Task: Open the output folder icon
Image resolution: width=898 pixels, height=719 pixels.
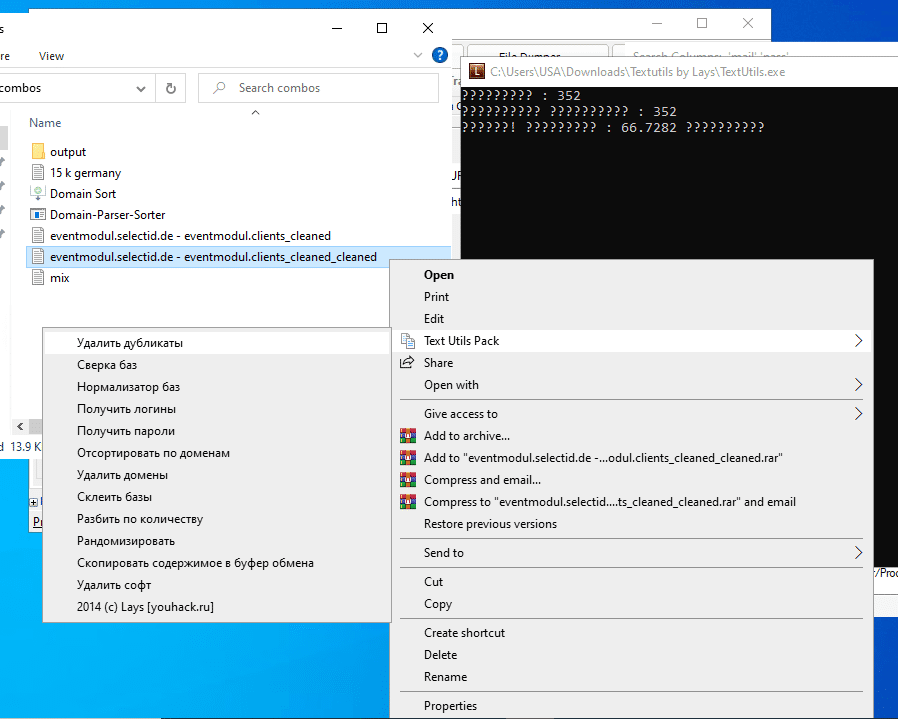Action: pos(38,152)
